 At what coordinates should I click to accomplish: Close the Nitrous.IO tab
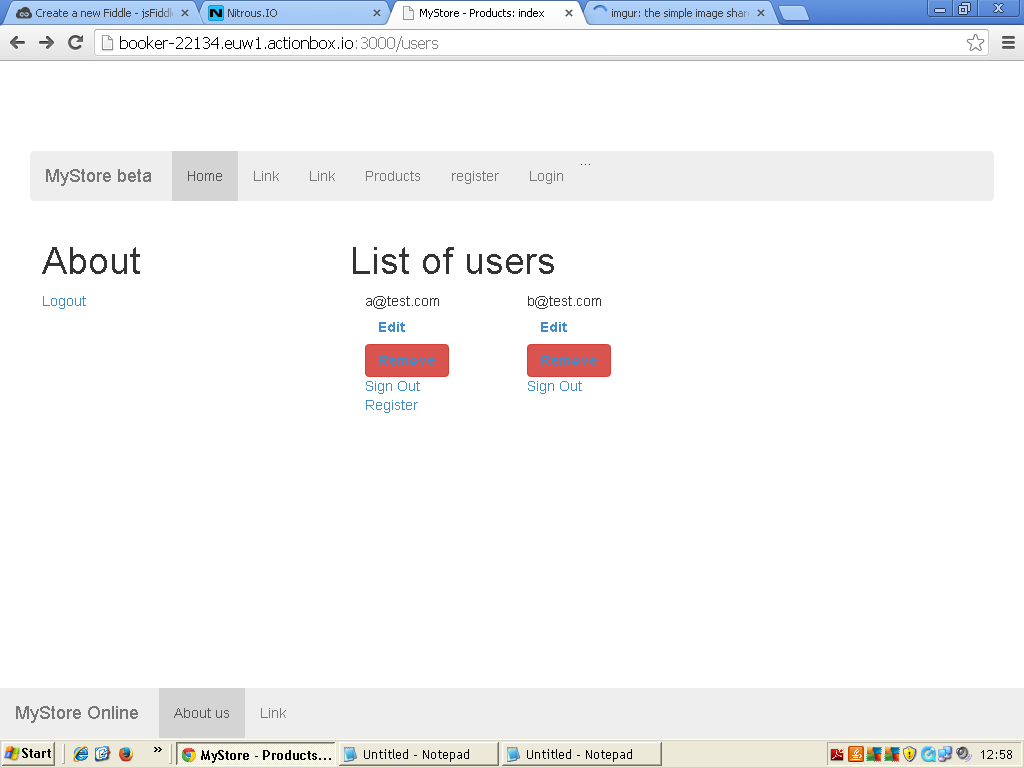pos(377,13)
